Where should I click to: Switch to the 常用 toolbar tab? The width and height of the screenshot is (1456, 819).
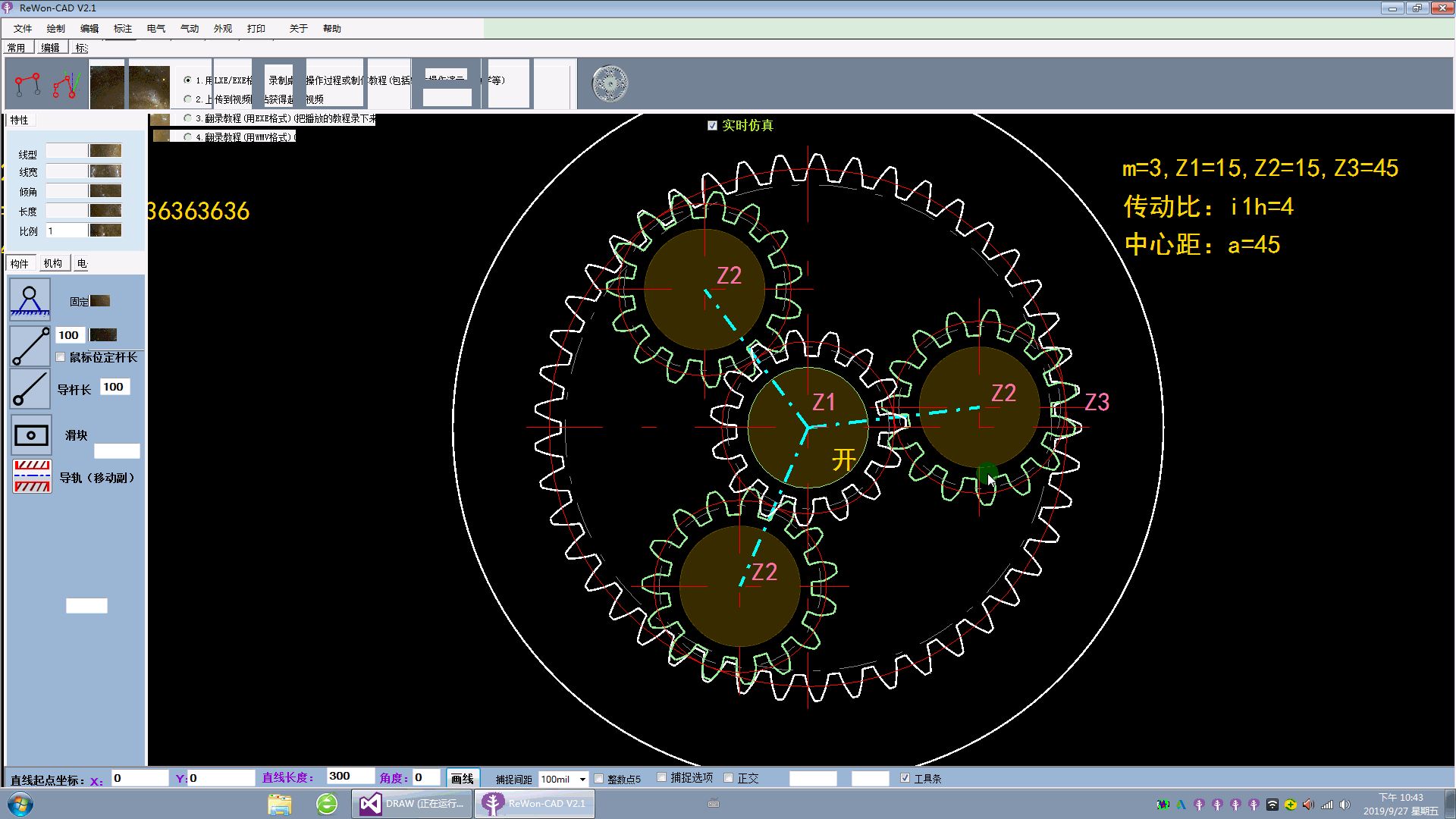tap(17, 48)
